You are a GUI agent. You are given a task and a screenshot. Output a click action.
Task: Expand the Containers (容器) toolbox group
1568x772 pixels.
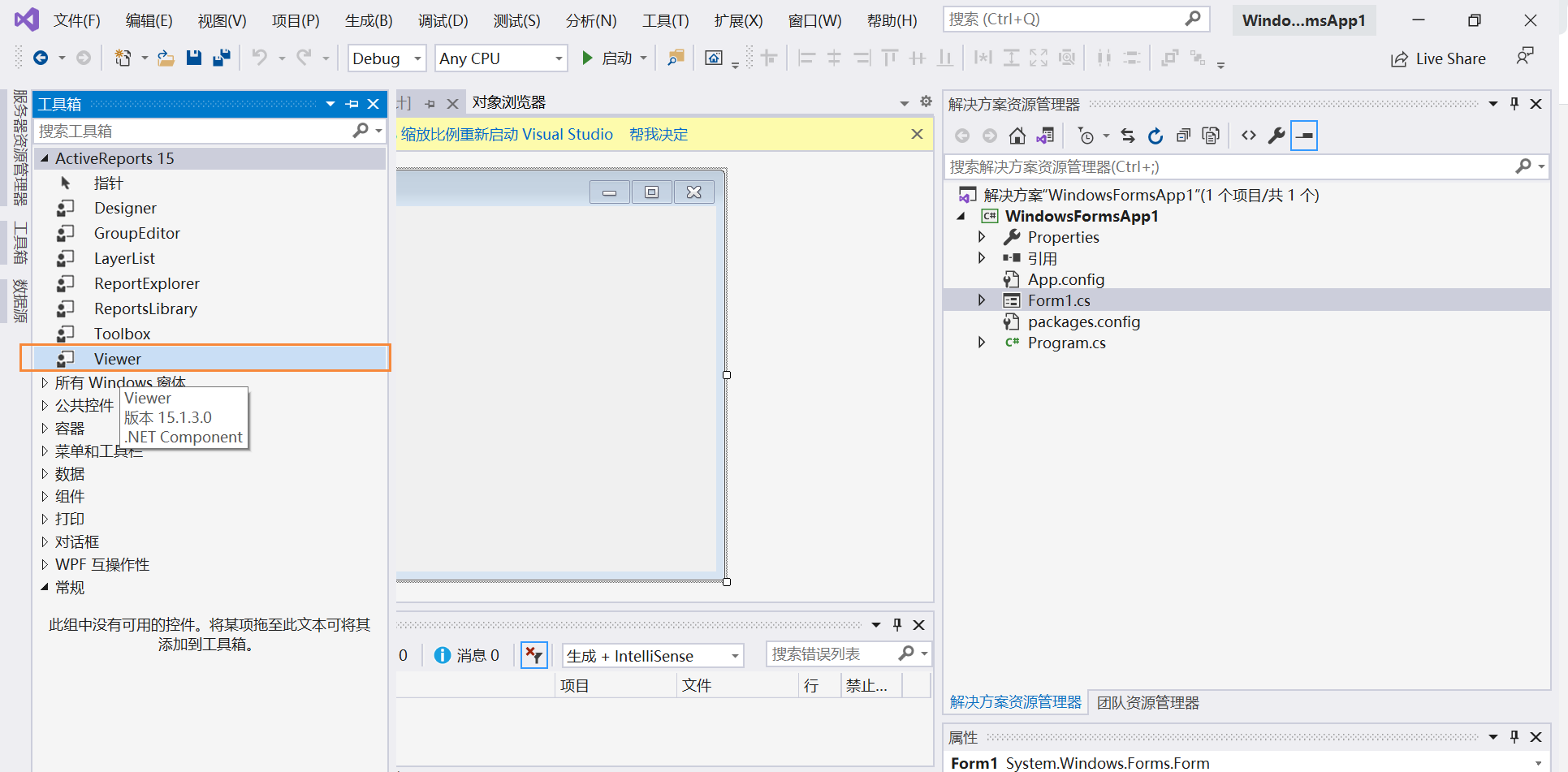(x=45, y=428)
